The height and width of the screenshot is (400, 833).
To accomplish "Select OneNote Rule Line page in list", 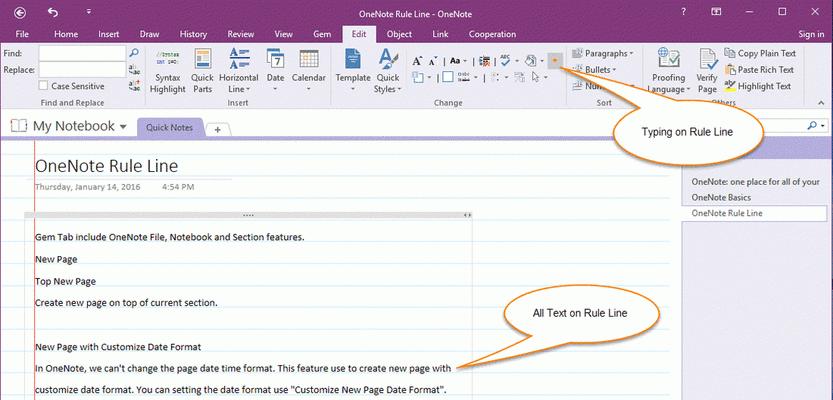I will (754, 213).
